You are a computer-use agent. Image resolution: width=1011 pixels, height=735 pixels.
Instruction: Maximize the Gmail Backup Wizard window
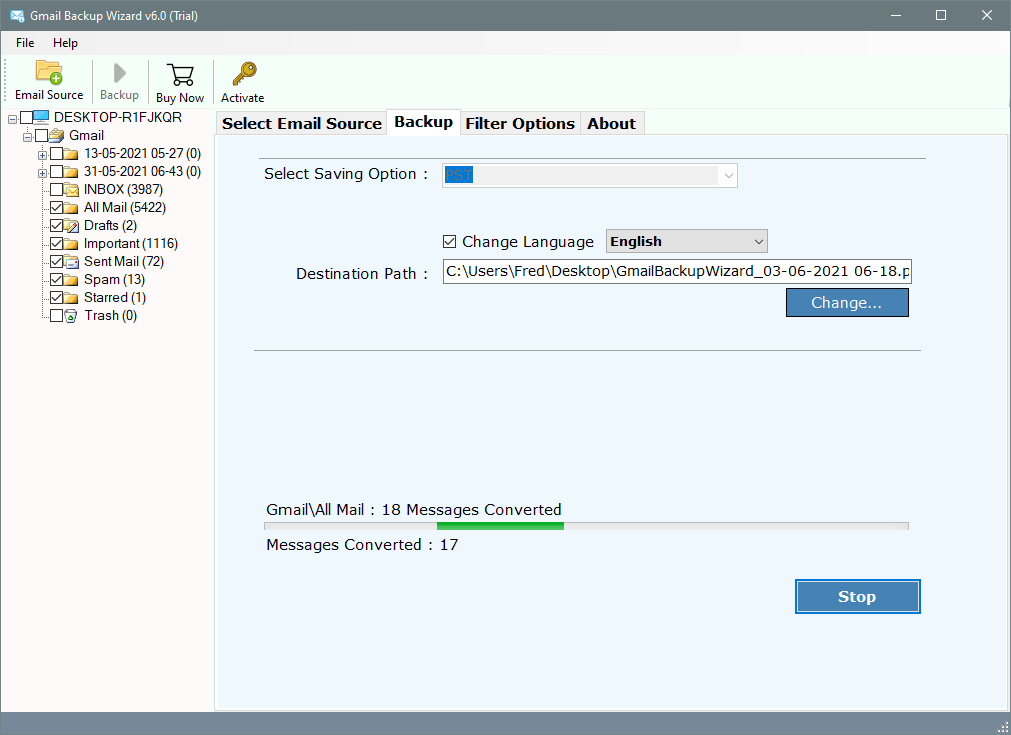941,15
